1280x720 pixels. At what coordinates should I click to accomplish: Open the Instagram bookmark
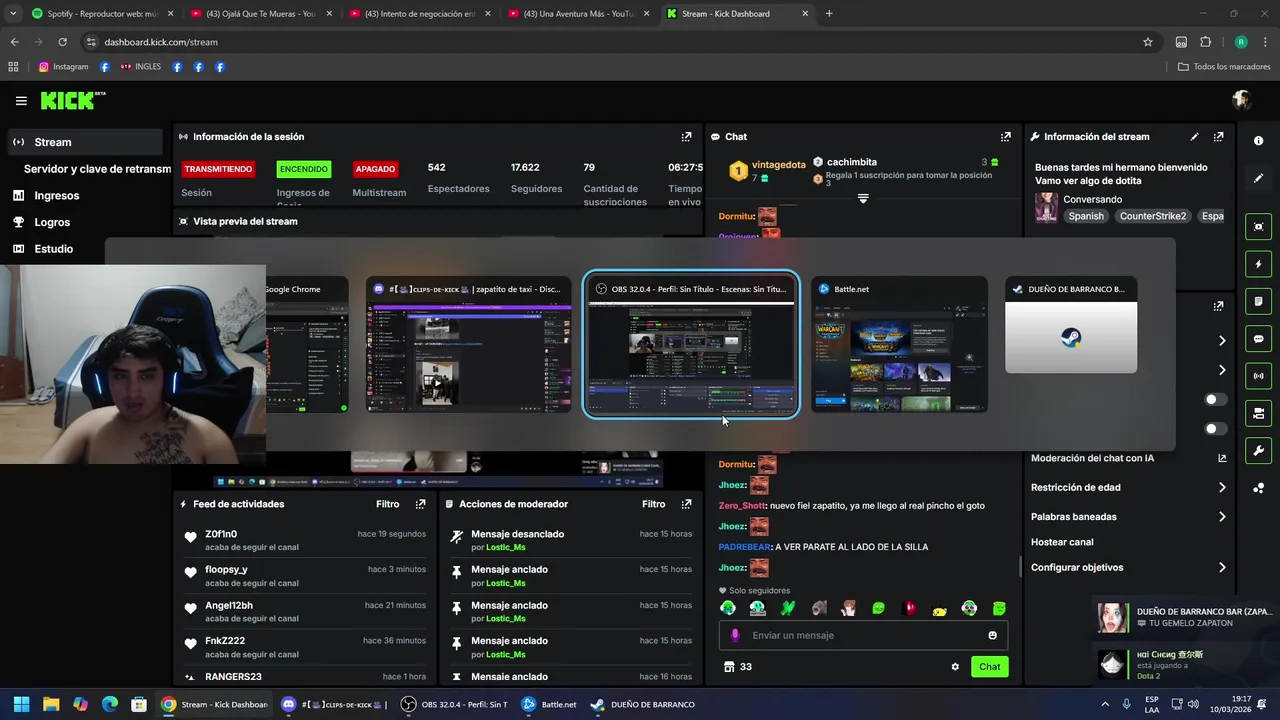pyautogui.click(x=63, y=67)
